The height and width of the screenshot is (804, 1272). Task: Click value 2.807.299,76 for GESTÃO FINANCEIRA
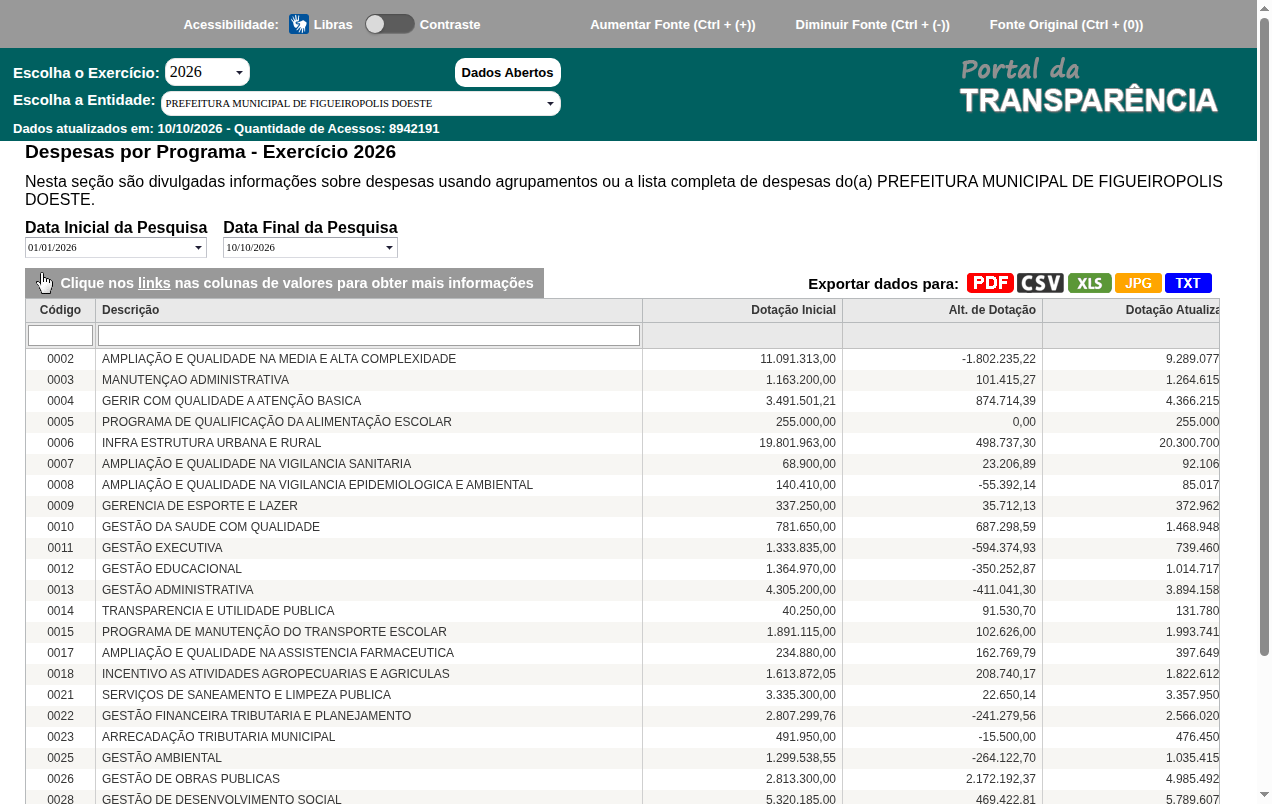(801, 716)
